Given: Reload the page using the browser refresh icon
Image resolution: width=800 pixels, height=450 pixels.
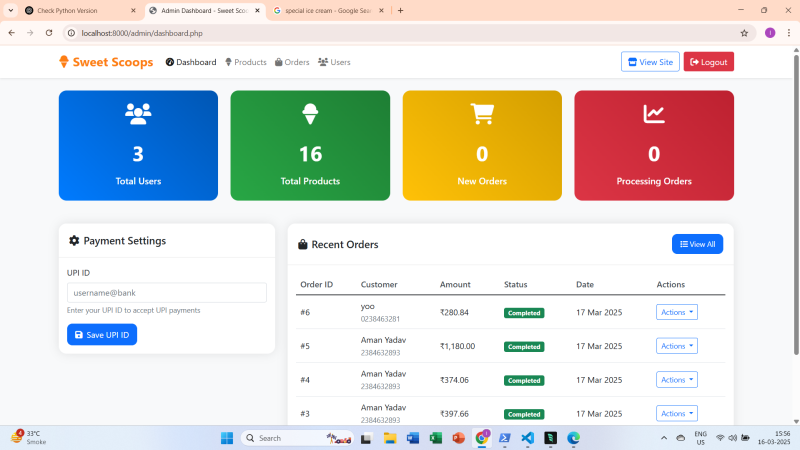Looking at the screenshot, I should point(49,33).
